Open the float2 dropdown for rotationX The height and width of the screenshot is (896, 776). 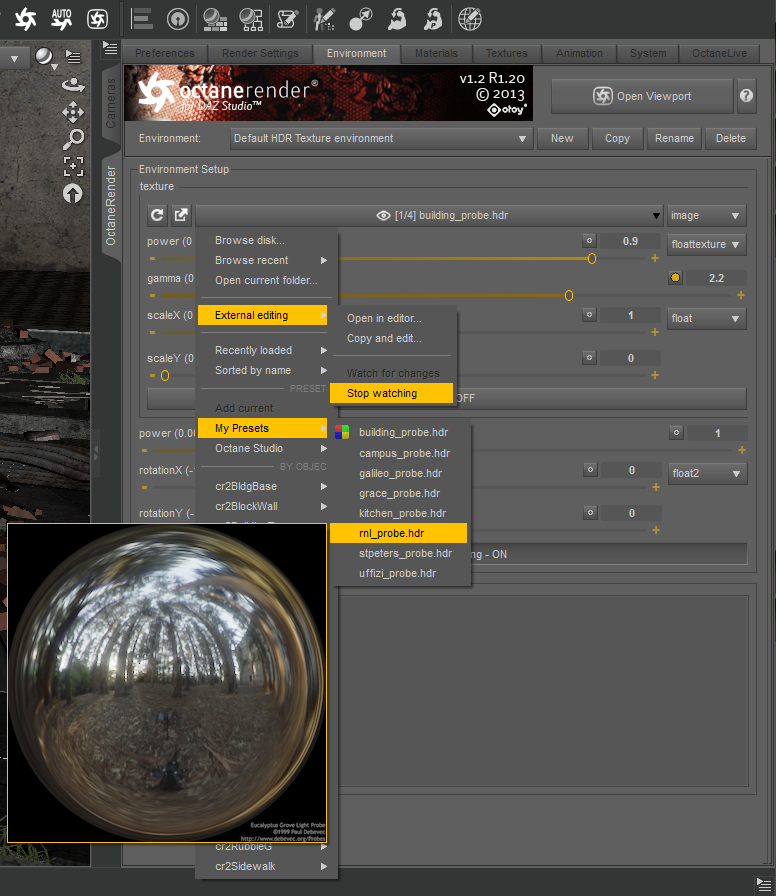707,473
